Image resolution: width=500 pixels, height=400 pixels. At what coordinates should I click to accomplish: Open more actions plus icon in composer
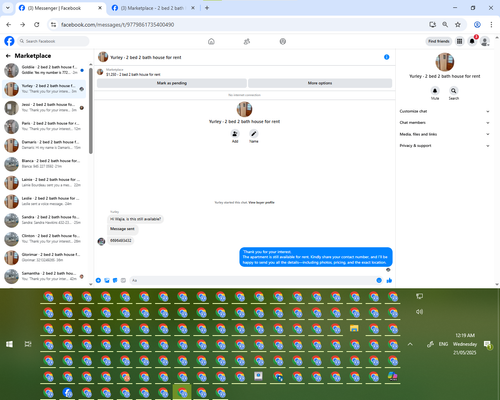pyautogui.click(x=98, y=280)
